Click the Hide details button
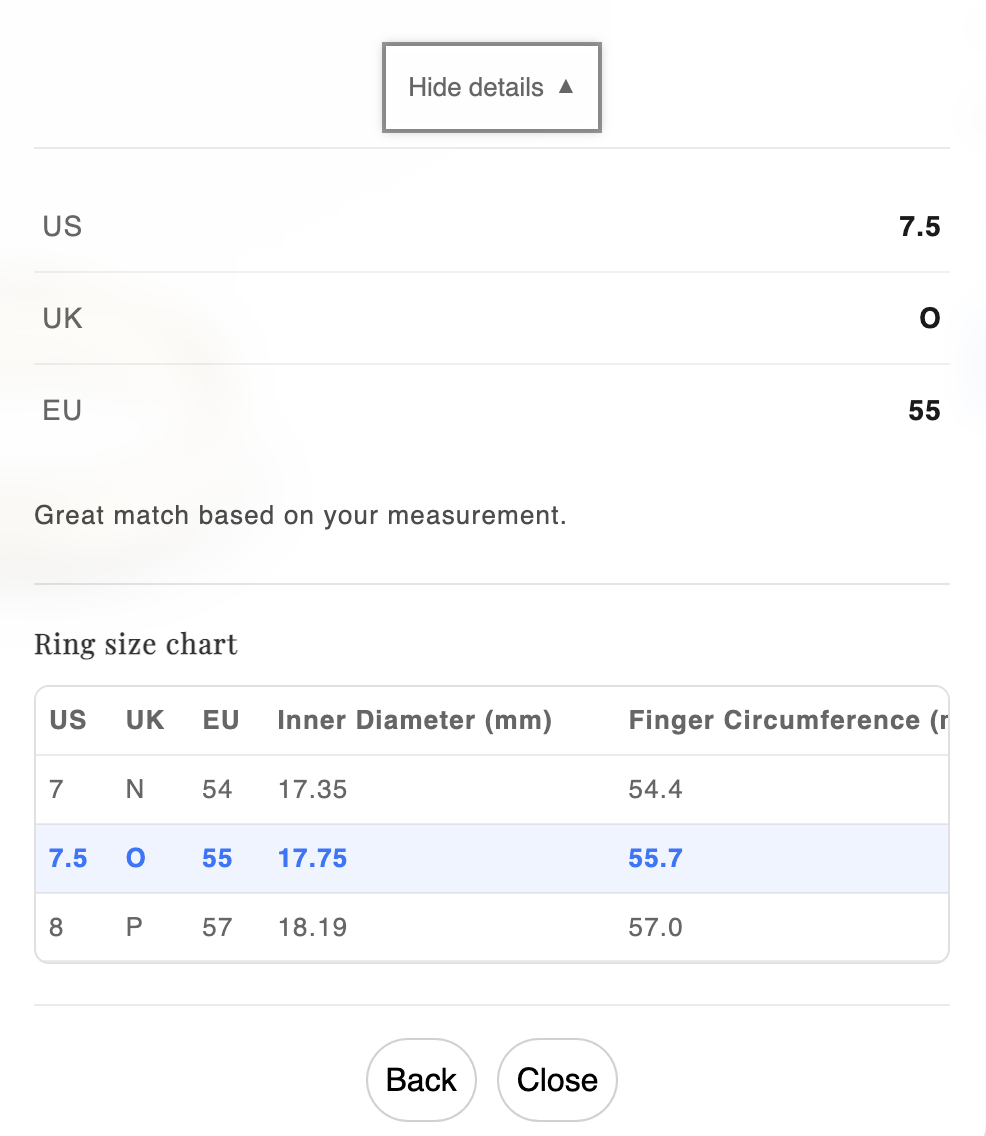986x1136 pixels. (x=491, y=87)
